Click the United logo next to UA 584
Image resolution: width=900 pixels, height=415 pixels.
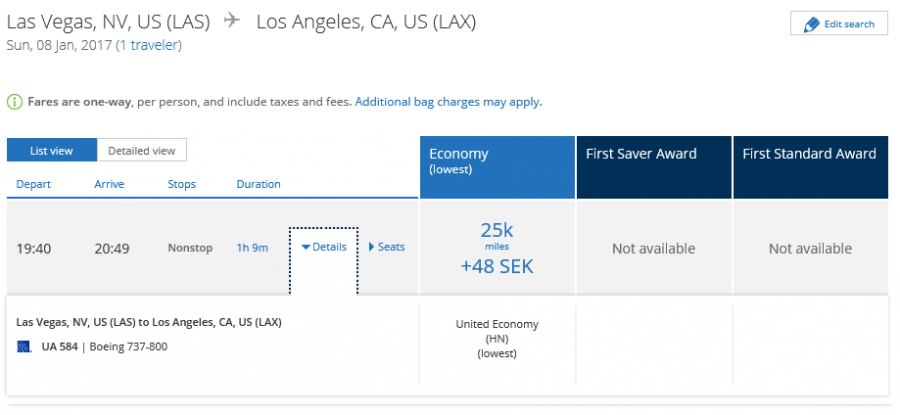[24, 347]
